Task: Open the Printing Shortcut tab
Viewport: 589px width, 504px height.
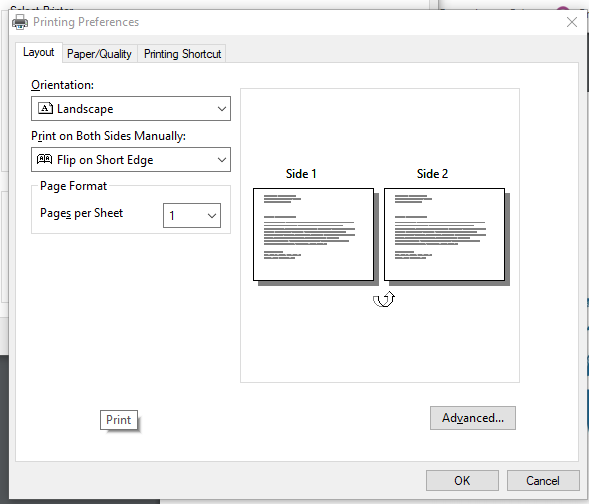Action: tap(183, 54)
